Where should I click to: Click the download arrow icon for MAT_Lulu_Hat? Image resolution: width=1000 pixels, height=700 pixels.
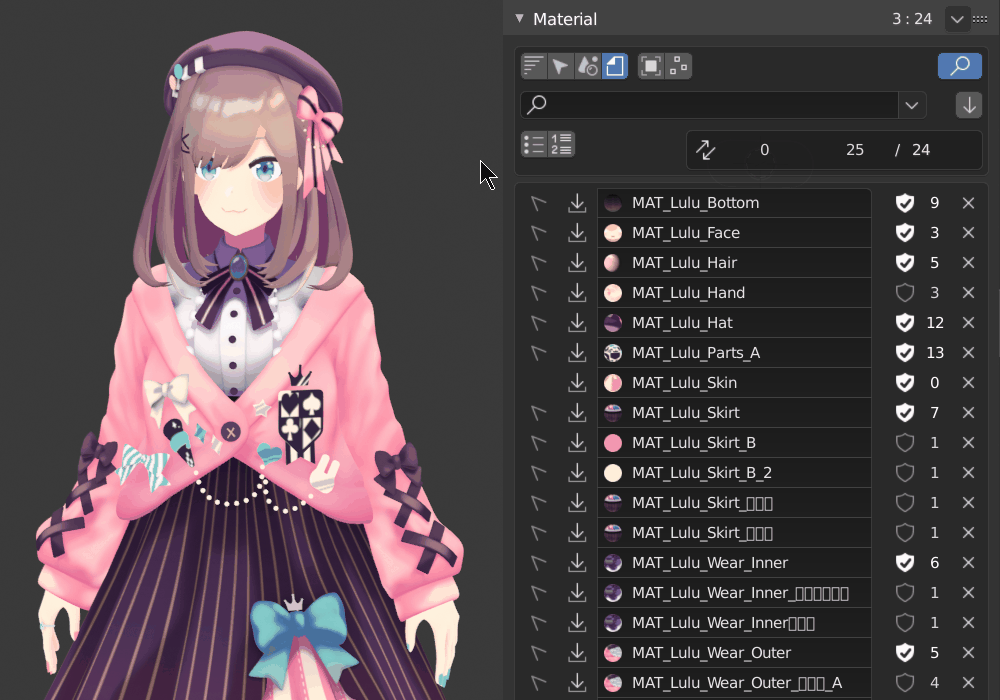pos(577,323)
